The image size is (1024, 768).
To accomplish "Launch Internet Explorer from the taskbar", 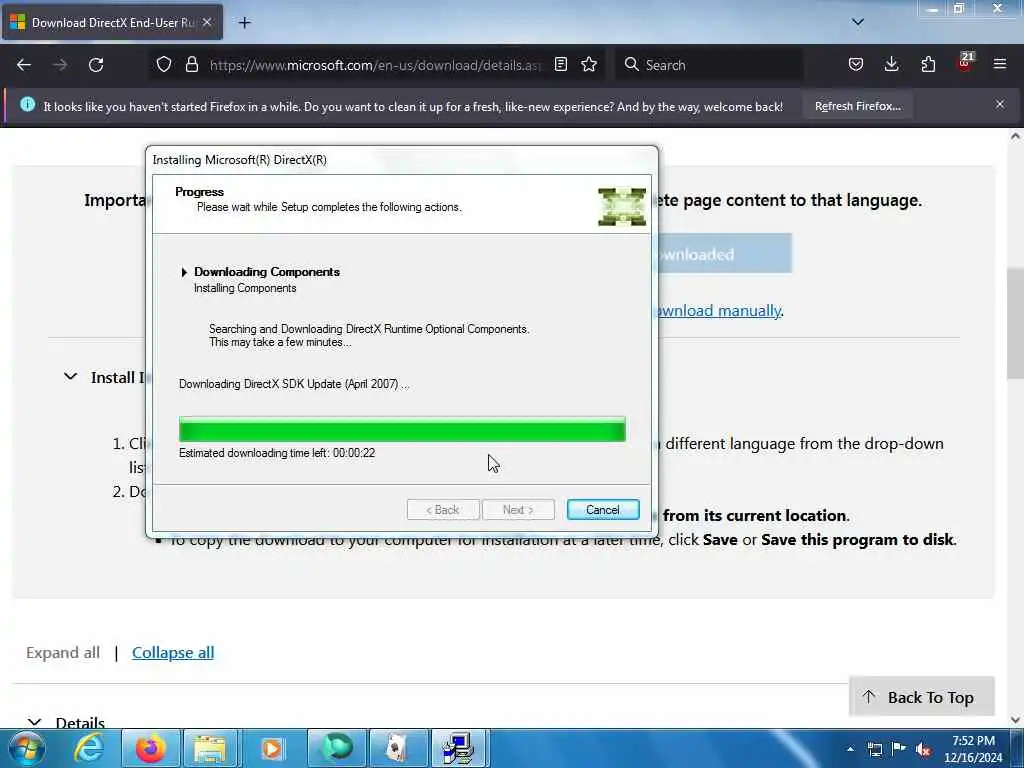I will (x=89, y=748).
